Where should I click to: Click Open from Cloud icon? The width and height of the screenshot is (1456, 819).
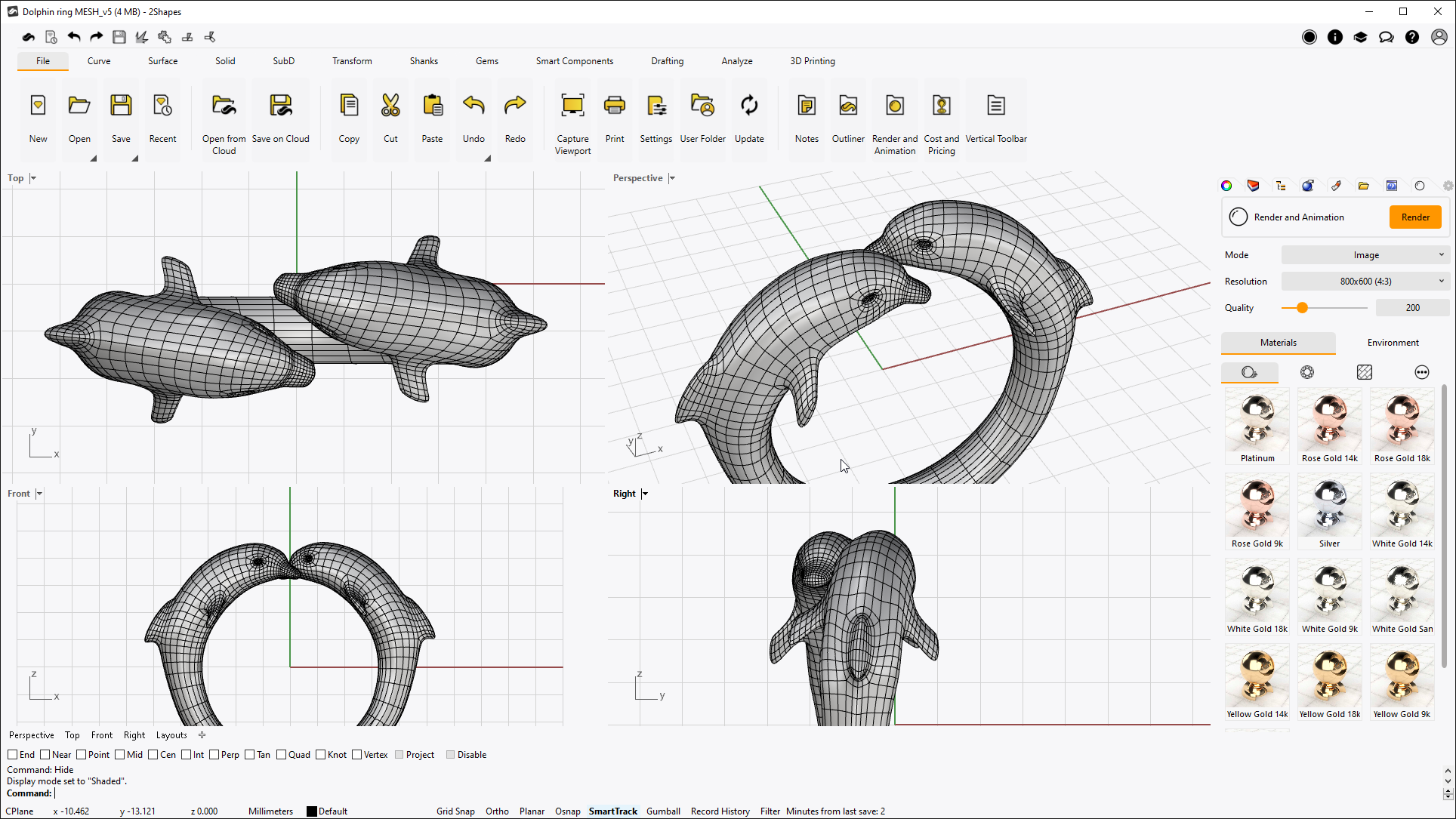pyautogui.click(x=224, y=106)
